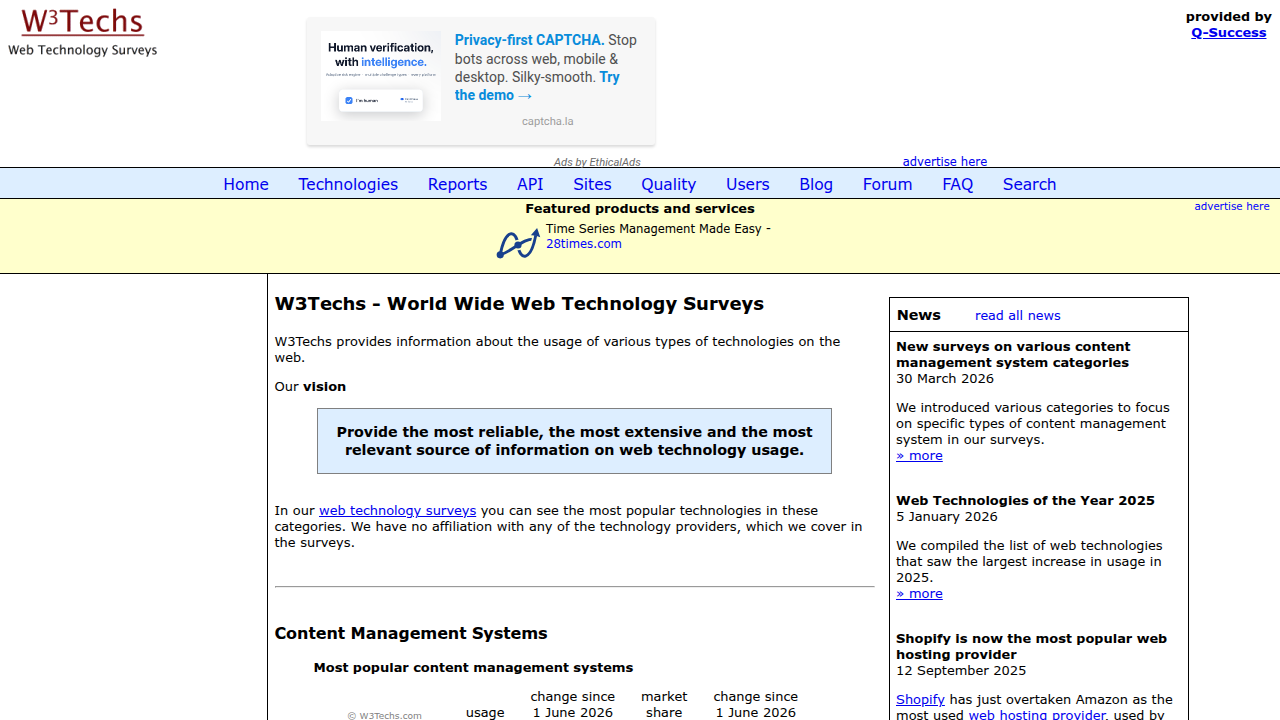Go to the API menu item
Viewport: 1280px width, 720px height.
(530, 184)
